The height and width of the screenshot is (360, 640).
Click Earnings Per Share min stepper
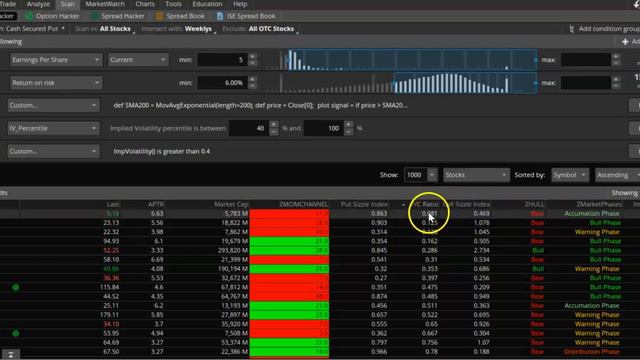[253, 60]
